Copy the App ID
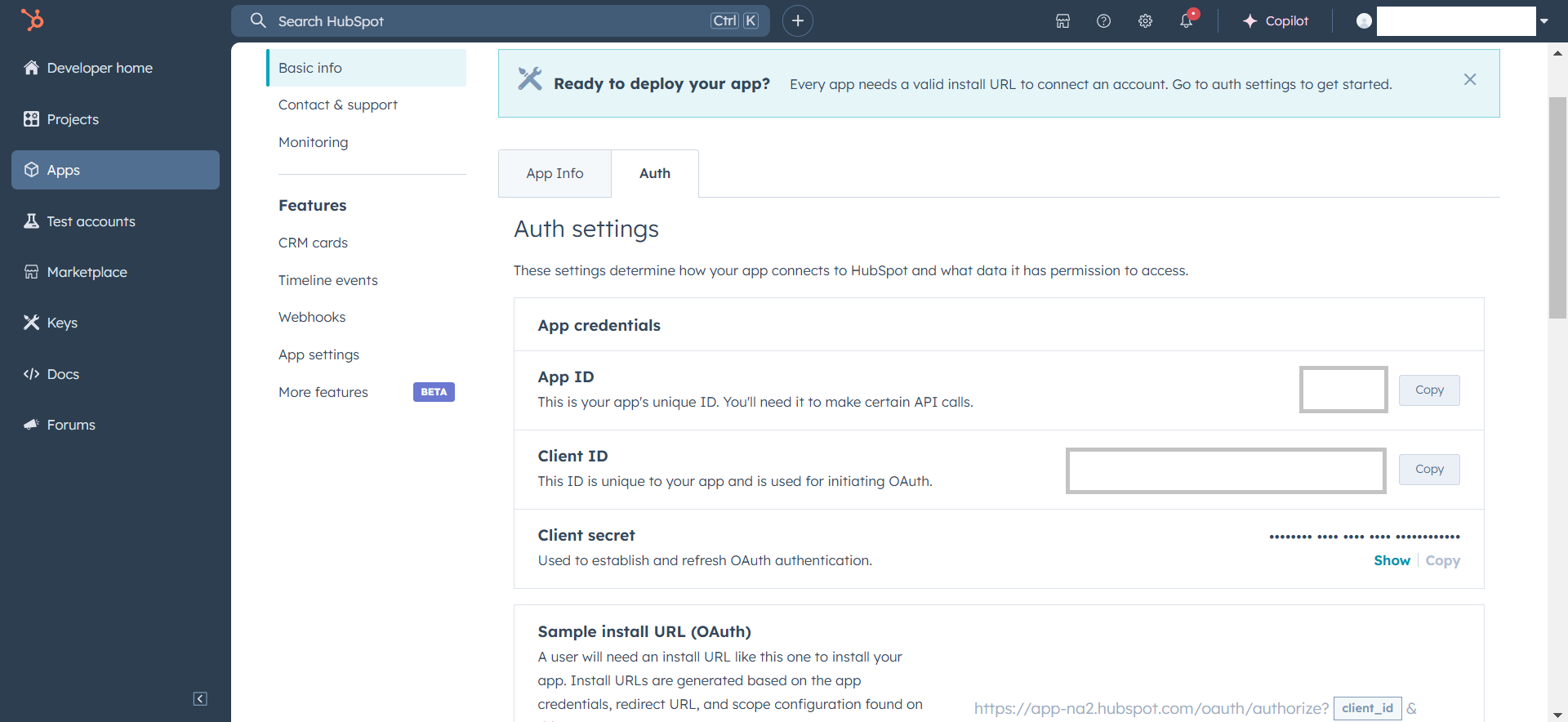1568x722 pixels. (1429, 390)
